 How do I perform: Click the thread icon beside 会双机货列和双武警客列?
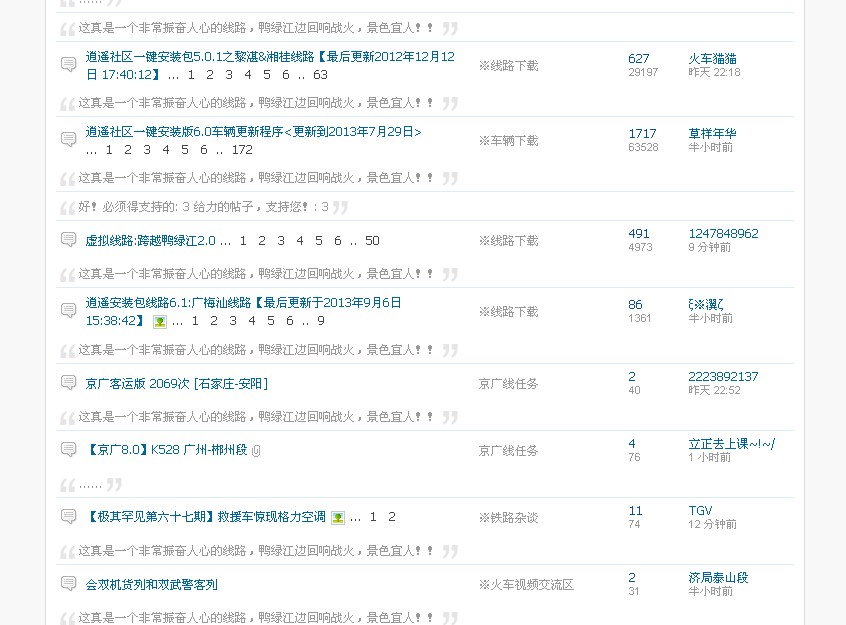point(68,584)
